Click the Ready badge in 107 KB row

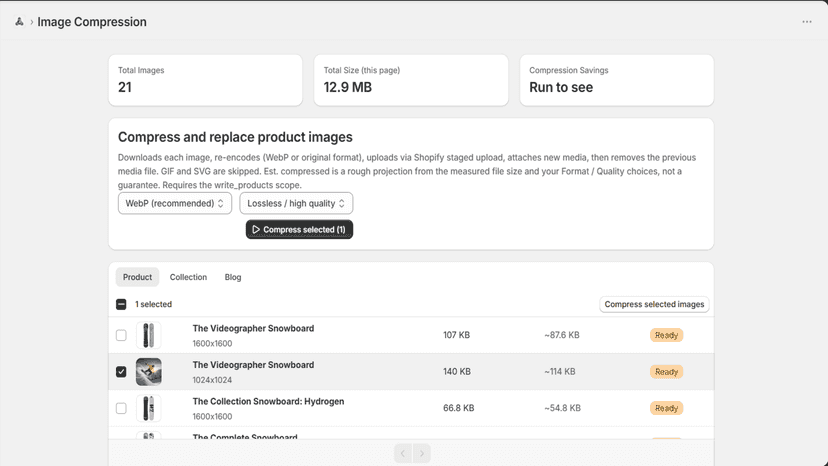666,335
